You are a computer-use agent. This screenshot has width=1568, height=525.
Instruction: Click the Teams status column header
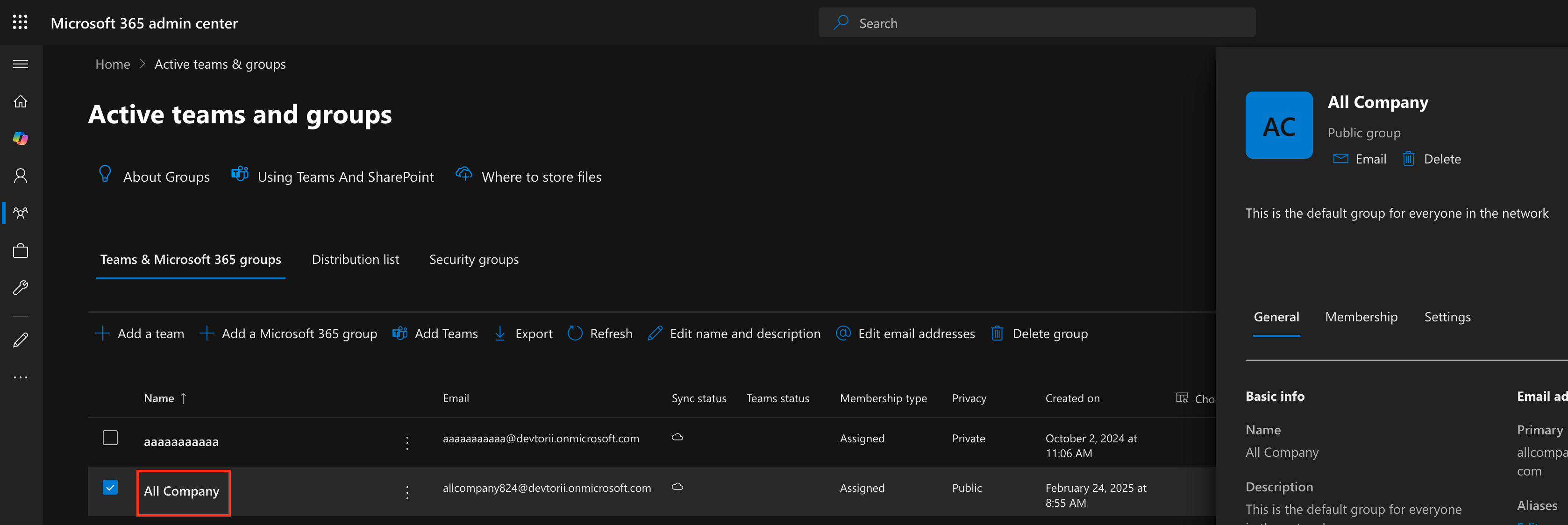pyautogui.click(x=777, y=398)
